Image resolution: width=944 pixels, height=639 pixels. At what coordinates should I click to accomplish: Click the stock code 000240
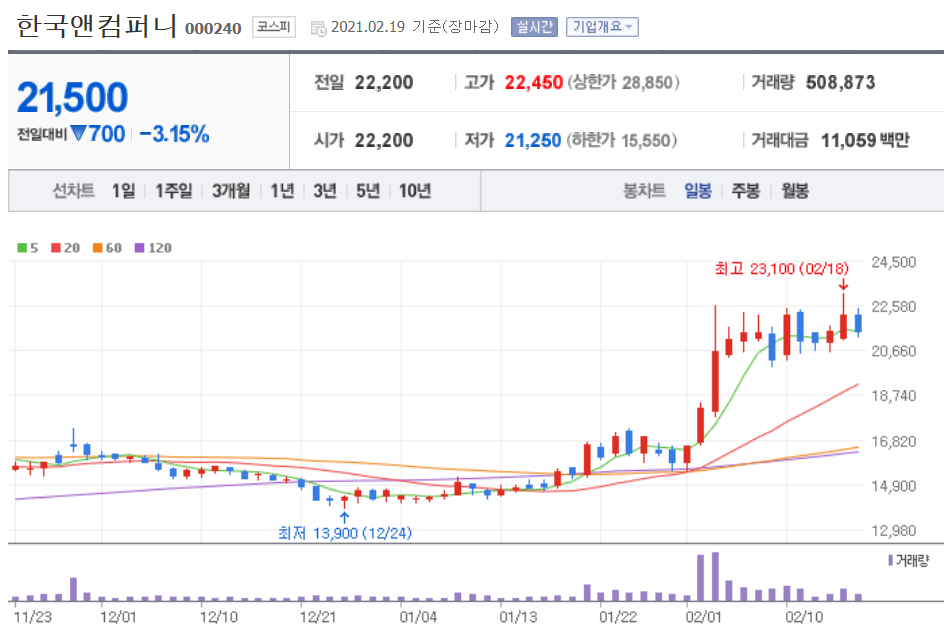(x=213, y=28)
